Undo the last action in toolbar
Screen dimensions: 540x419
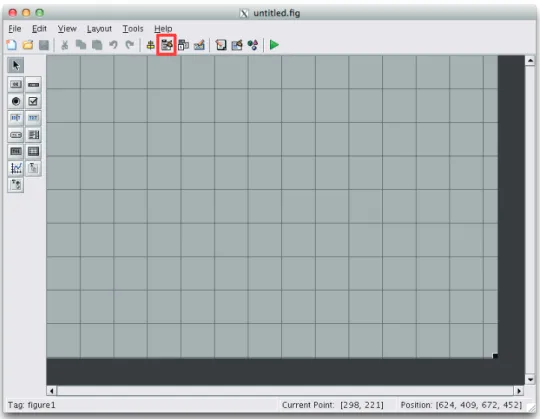tap(113, 45)
